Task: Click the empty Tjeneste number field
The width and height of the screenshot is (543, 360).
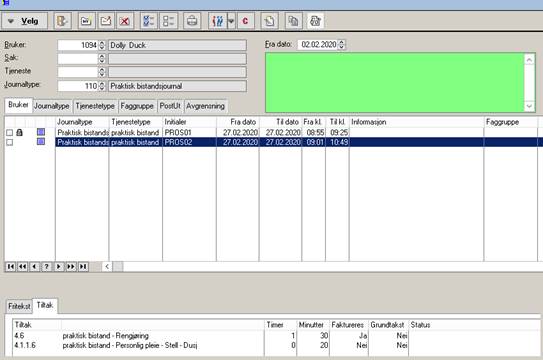Action: (78, 72)
